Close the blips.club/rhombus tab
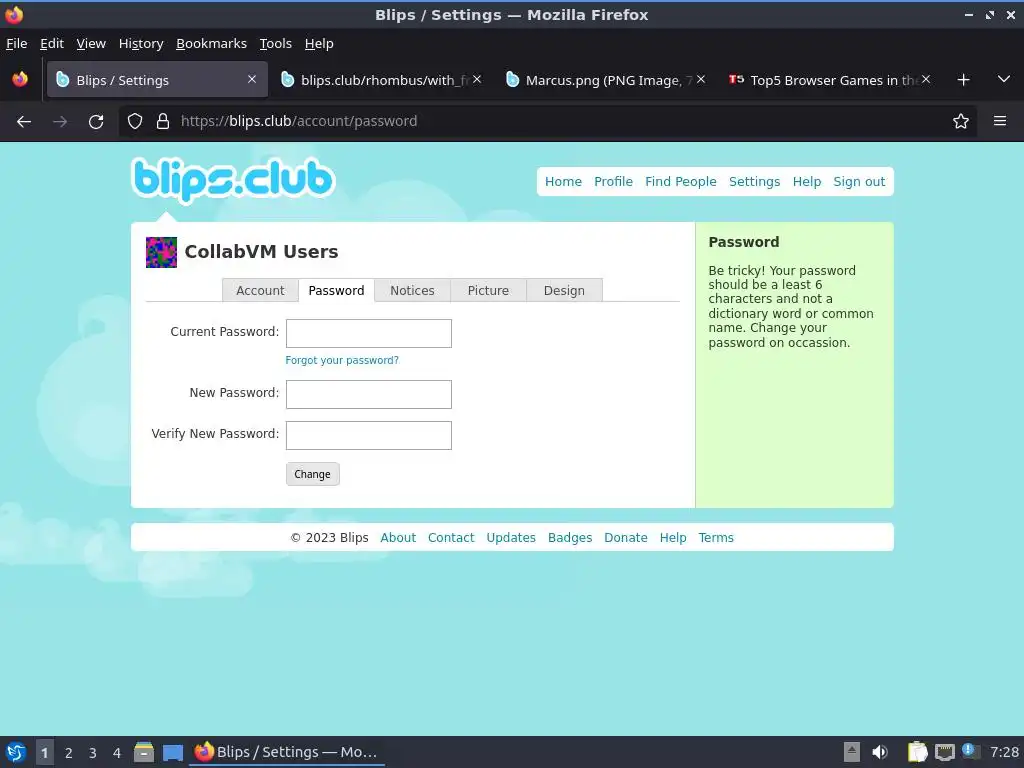The height and width of the screenshot is (768, 1024). [477, 79]
